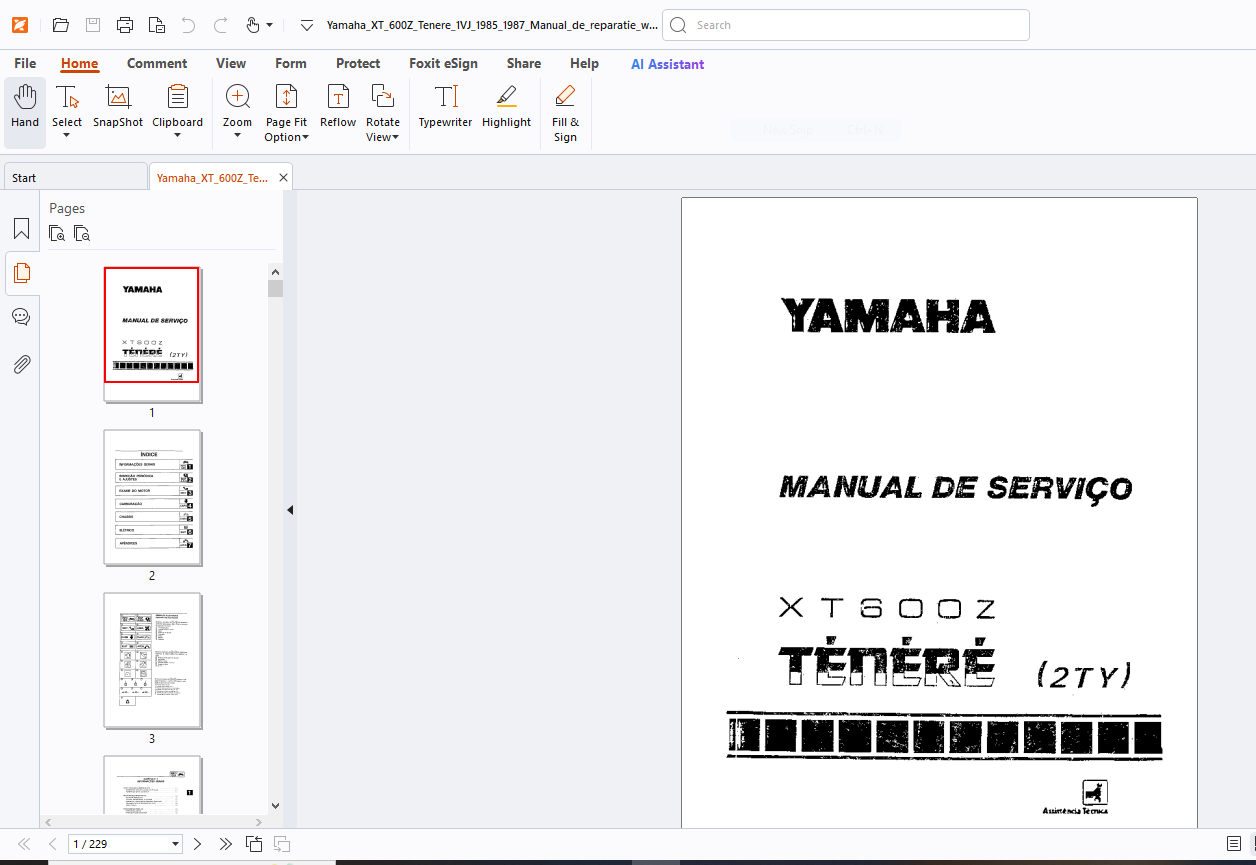The height and width of the screenshot is (865, 1256).
Task: Open the Foxit eSign tab
Action: point(443,64)
